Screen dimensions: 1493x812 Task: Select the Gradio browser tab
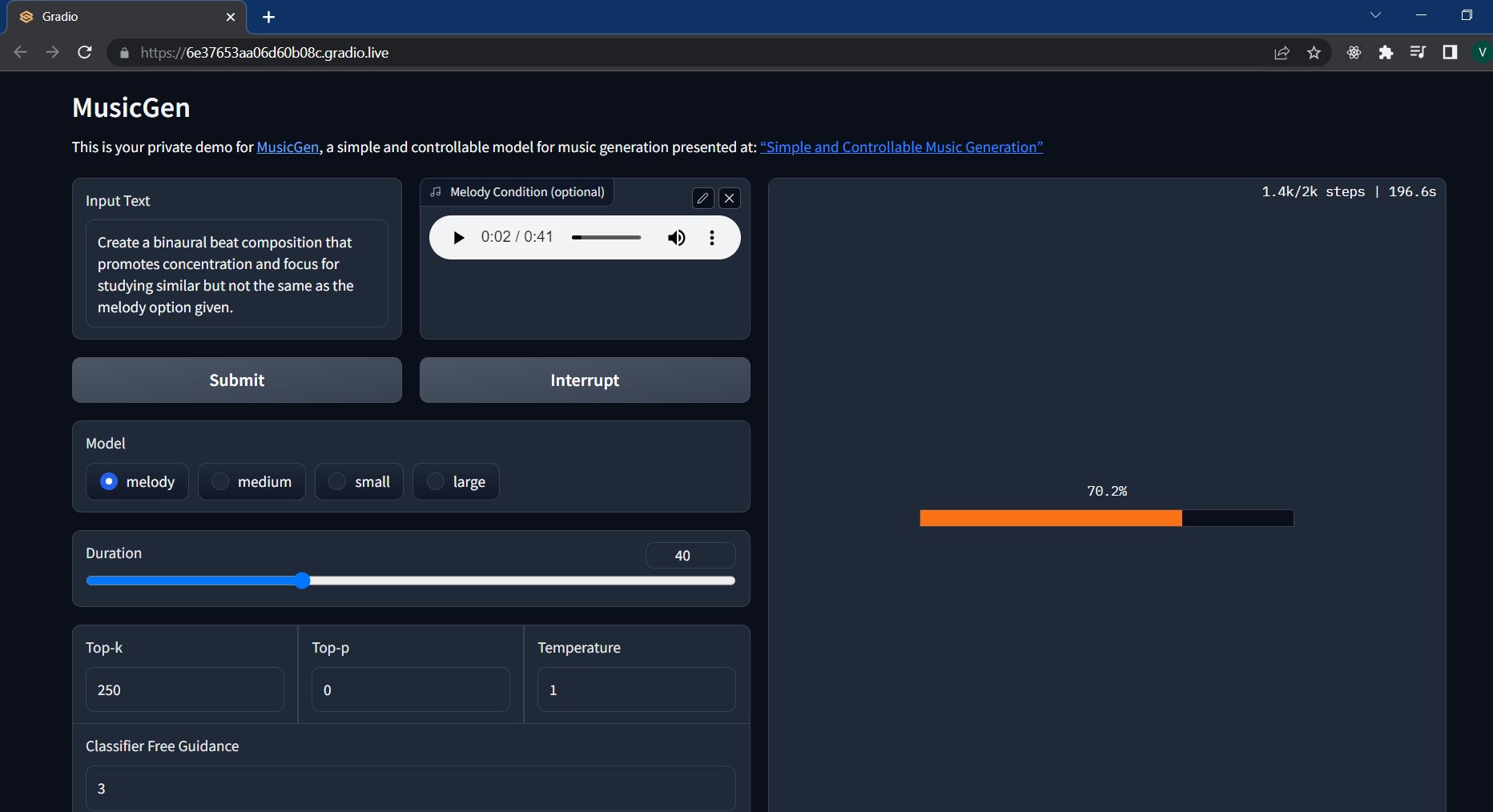127,17
